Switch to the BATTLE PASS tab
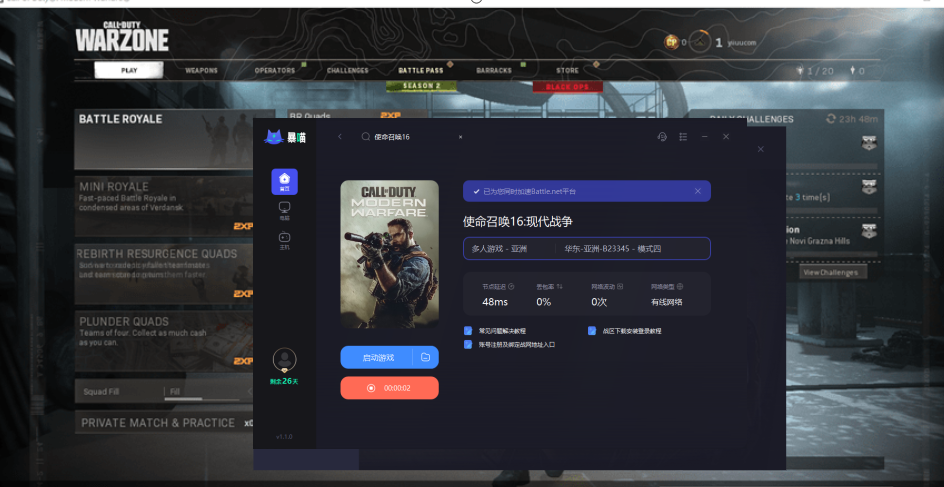944x487 pixels. [x=421, y=70]
